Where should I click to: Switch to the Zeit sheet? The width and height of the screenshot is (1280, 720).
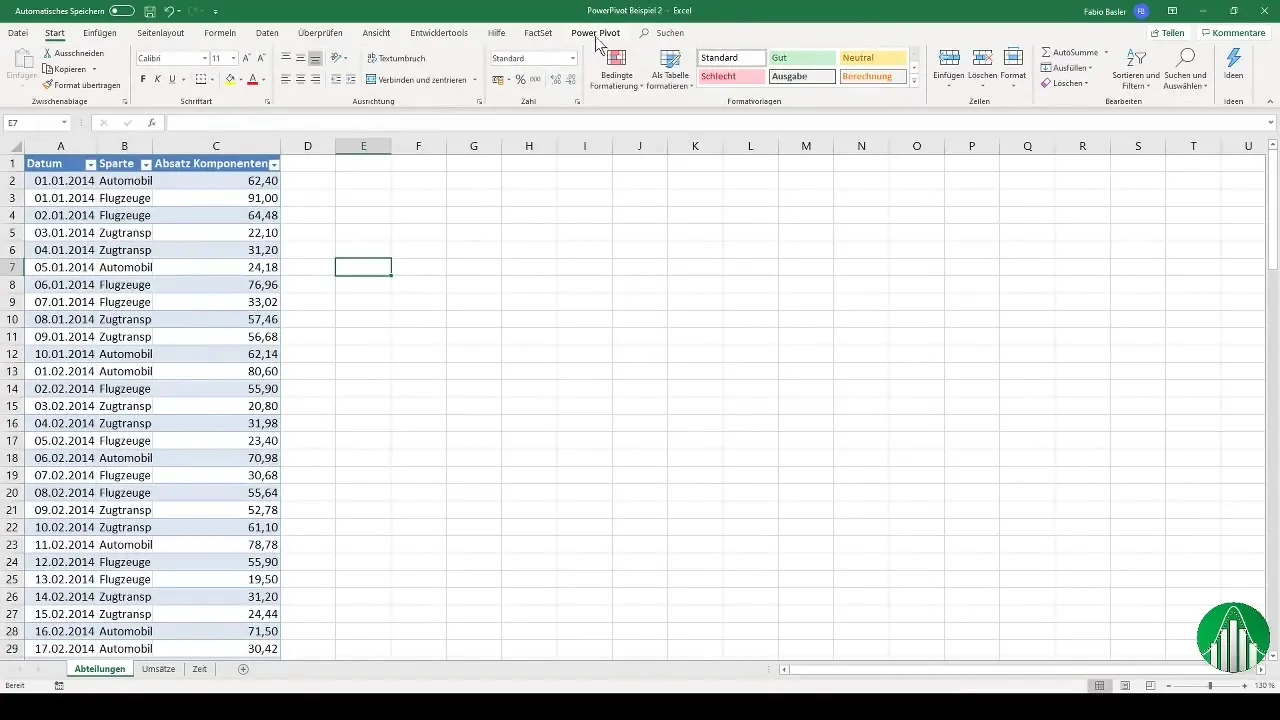pyautogui.click(x=199, y=669)
